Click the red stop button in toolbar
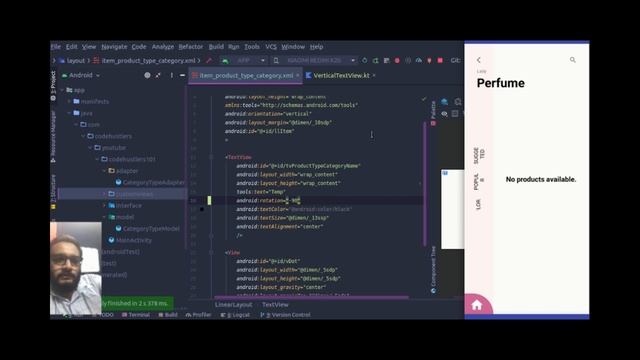This screenshot has height=360, width=640. click(x=440, y=60)
